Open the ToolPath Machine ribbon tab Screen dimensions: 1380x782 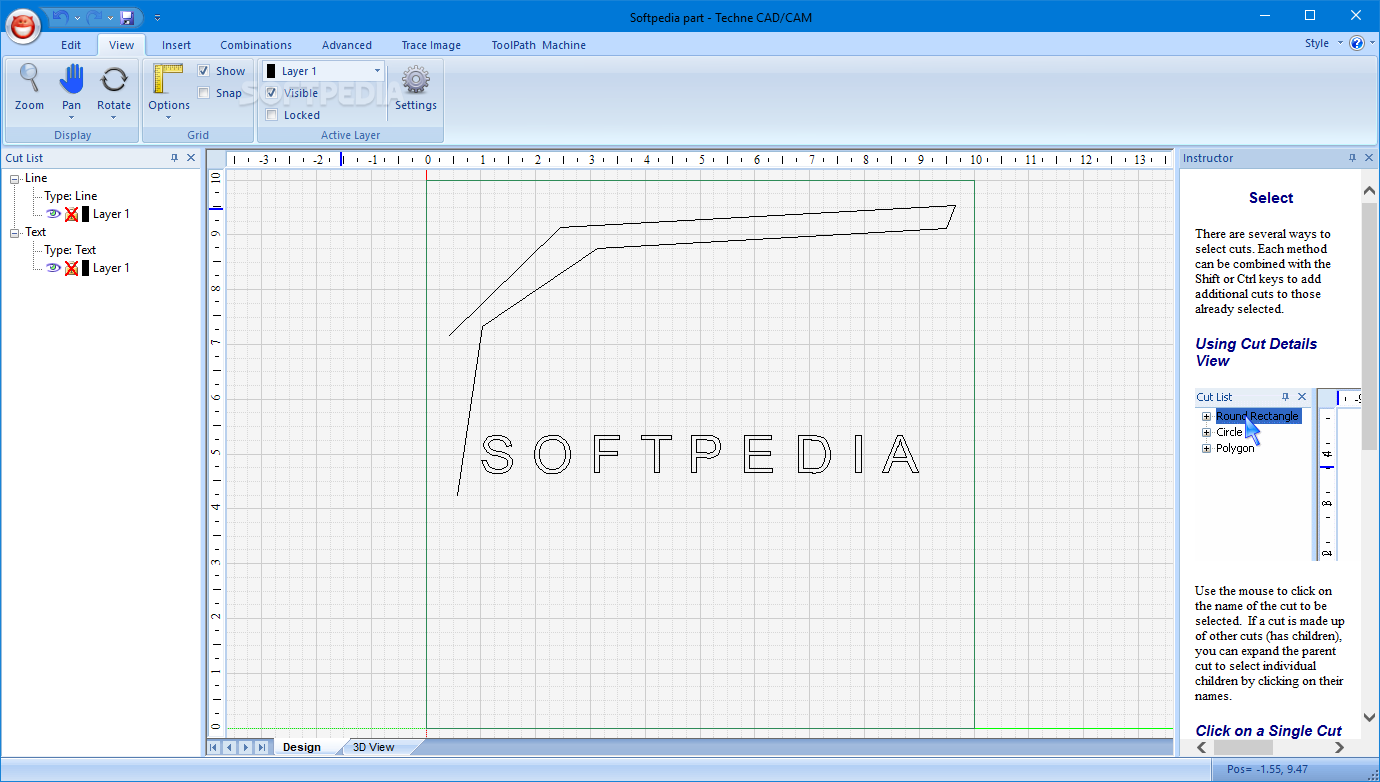pos(538,45)
